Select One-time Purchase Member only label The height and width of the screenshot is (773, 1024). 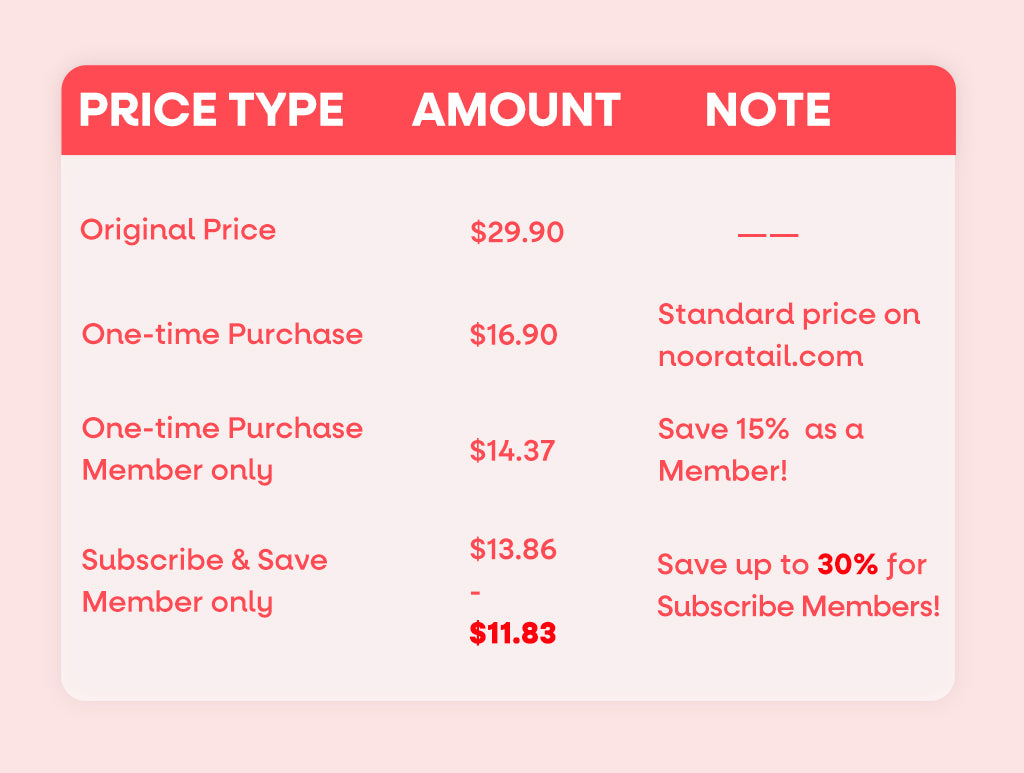click(222, 449)
